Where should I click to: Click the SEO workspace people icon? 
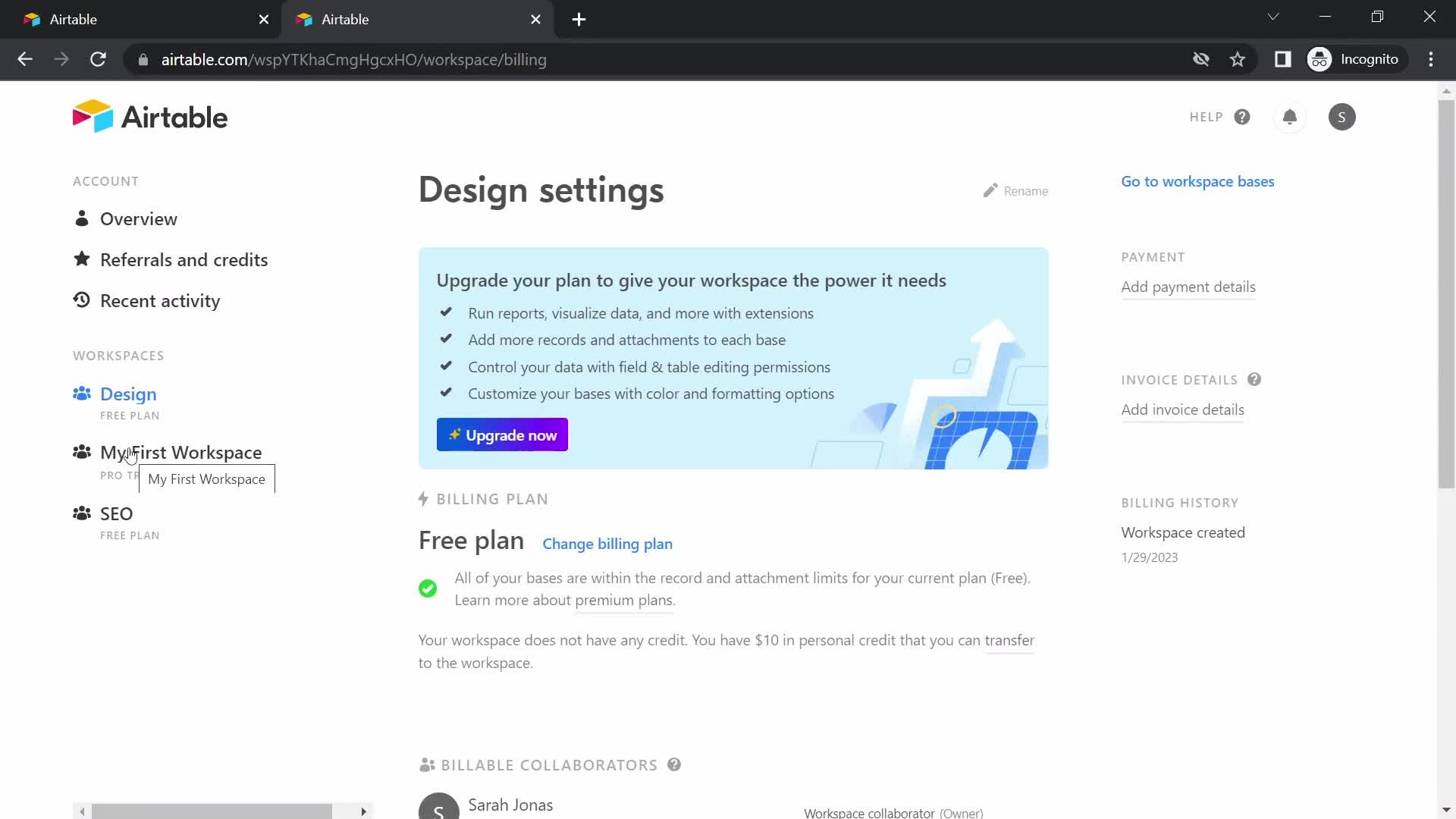pos(82,513)
